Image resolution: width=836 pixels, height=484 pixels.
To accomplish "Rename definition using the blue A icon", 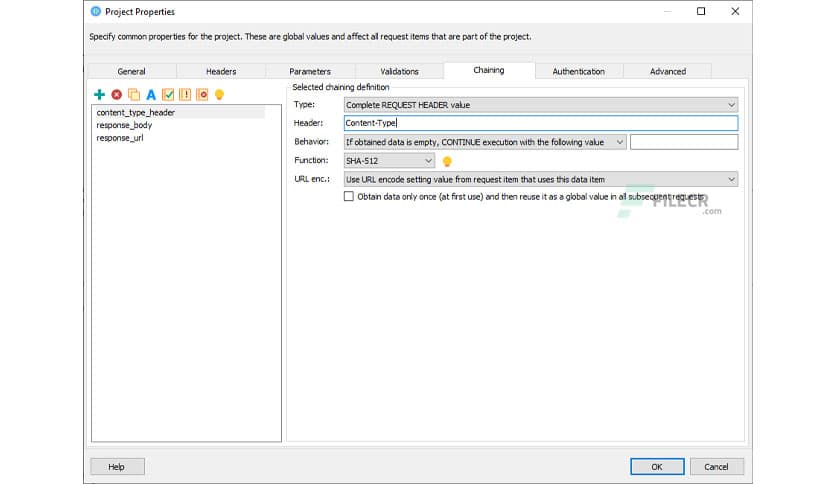I will (151, 94).
